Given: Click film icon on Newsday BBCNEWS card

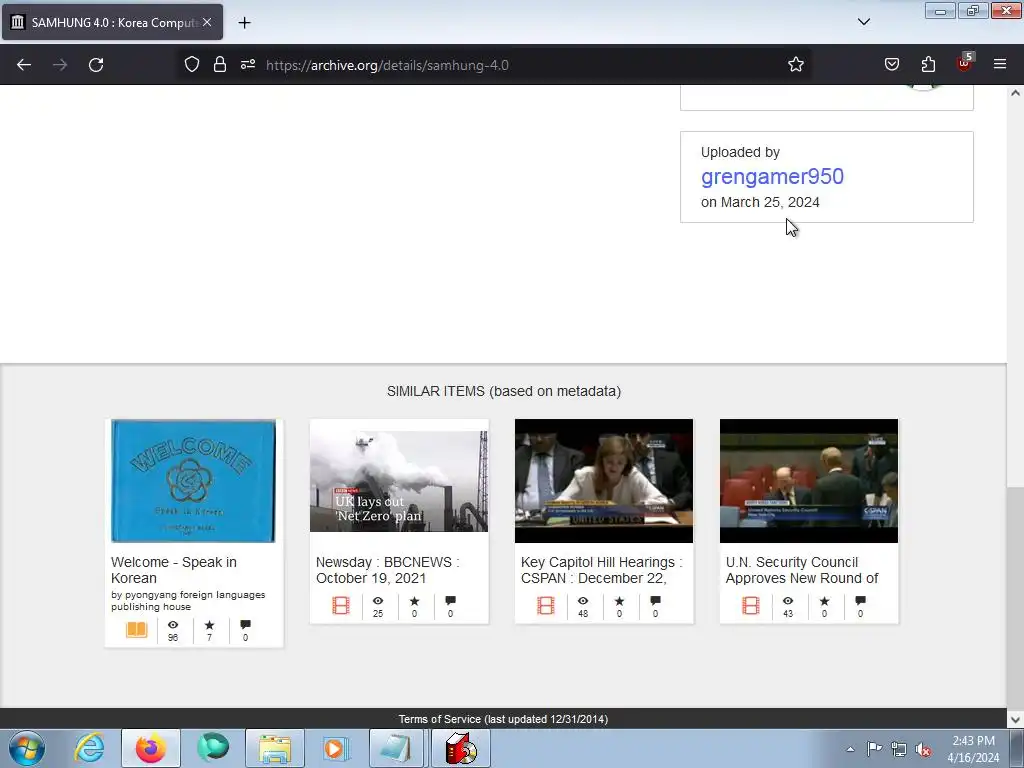Looking at the screenshot, I should tap(341, 605).
